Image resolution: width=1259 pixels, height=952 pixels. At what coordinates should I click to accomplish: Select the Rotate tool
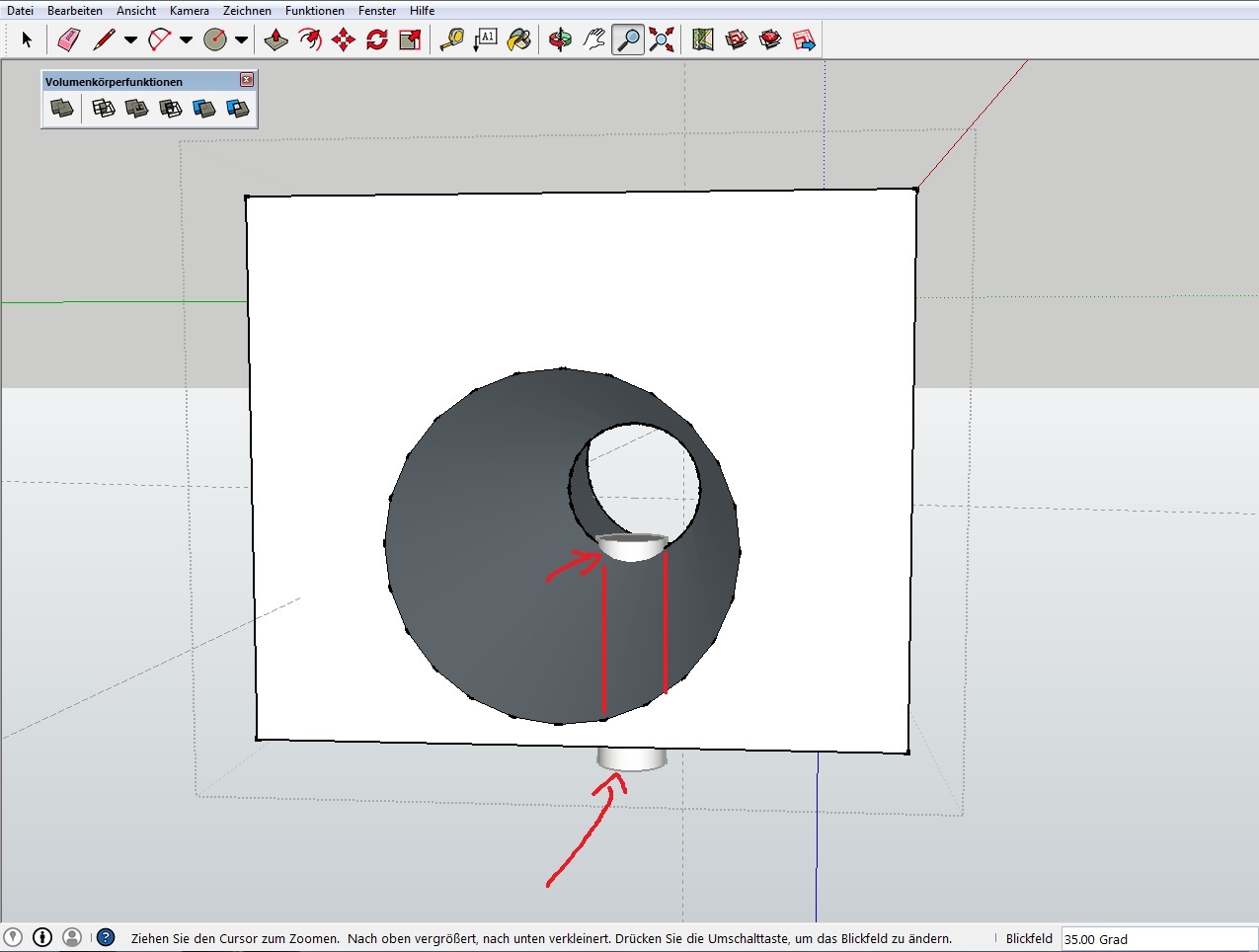tap(377, 40)
